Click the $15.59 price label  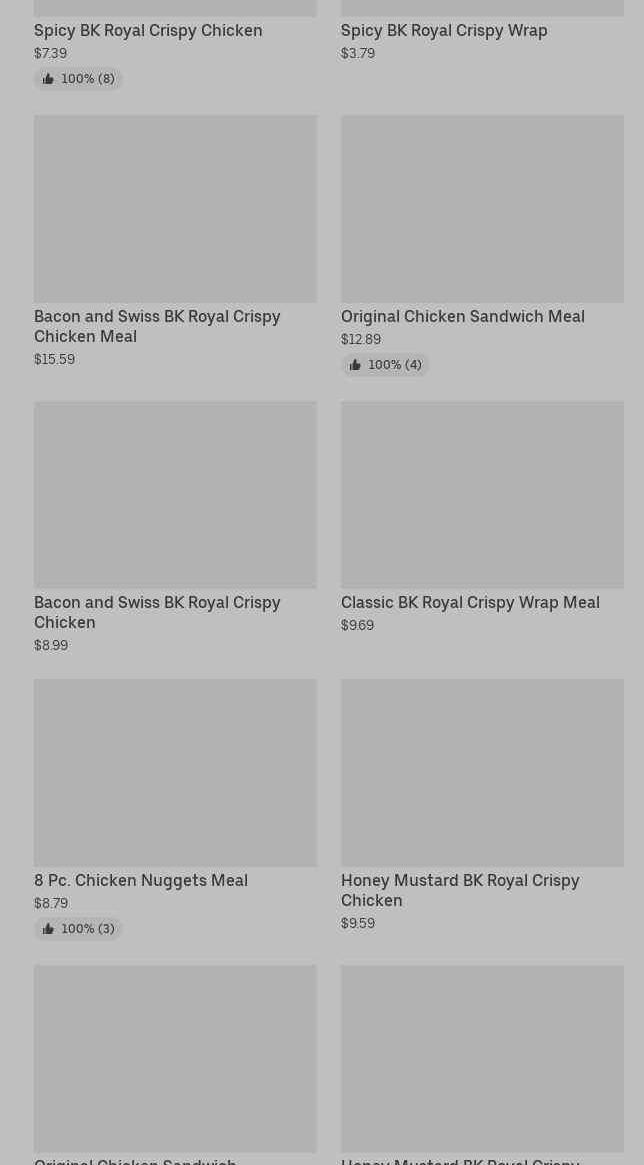[x=54, y=359]
